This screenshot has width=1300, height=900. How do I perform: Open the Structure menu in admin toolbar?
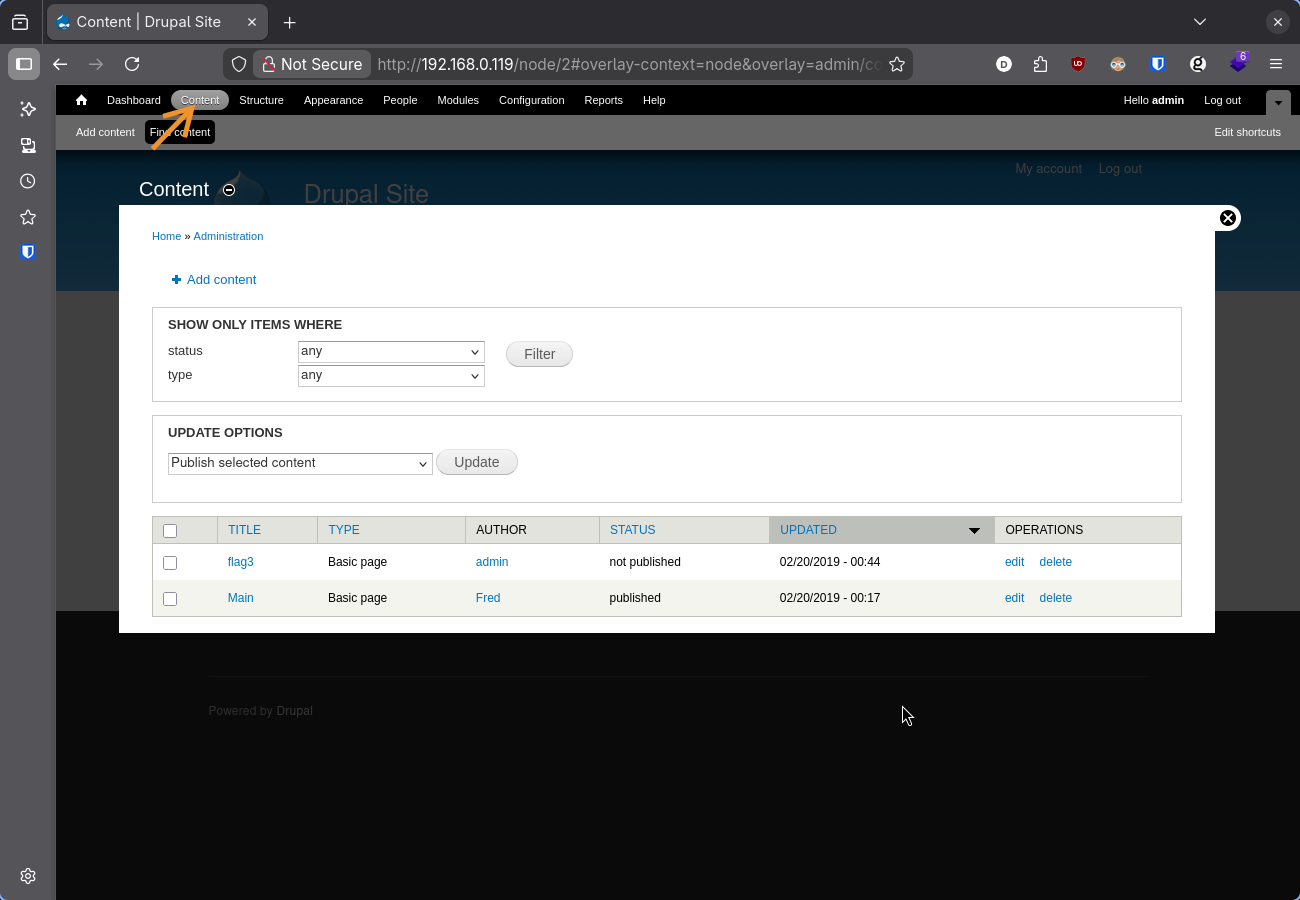pyautogui.click(x=261, y=100)
